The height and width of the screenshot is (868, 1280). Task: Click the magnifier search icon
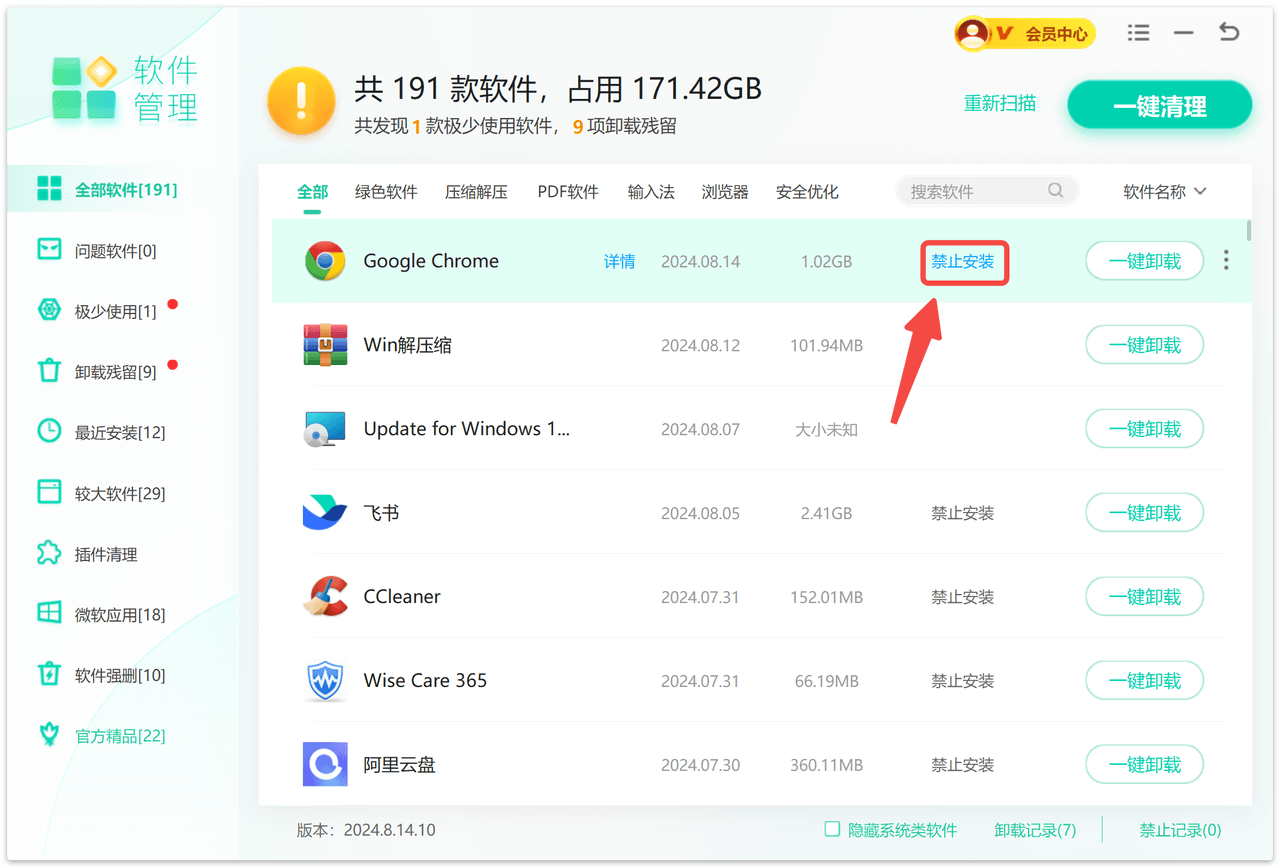pyautogui.click(x=1056, y=191)
